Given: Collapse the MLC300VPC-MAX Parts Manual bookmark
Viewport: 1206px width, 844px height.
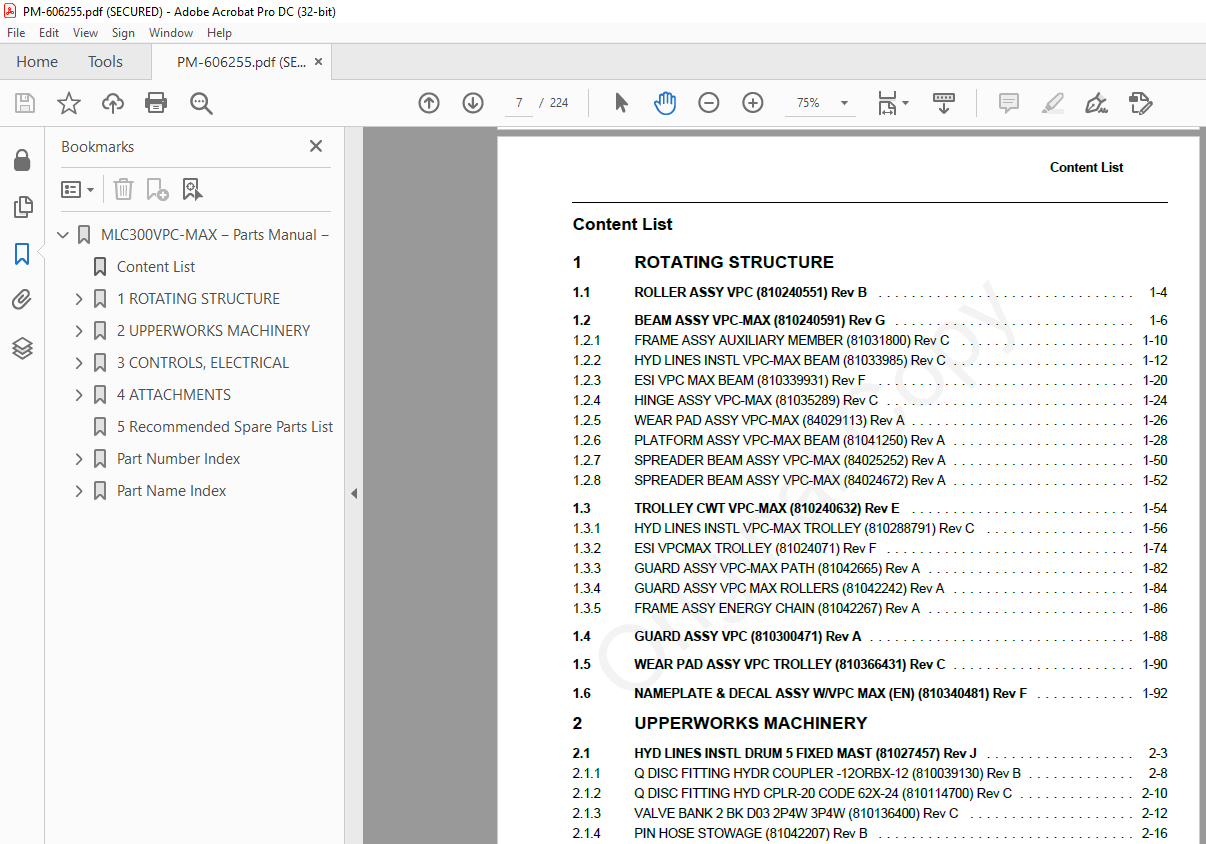Looking at the screenshot, I should tap(63, 235).
